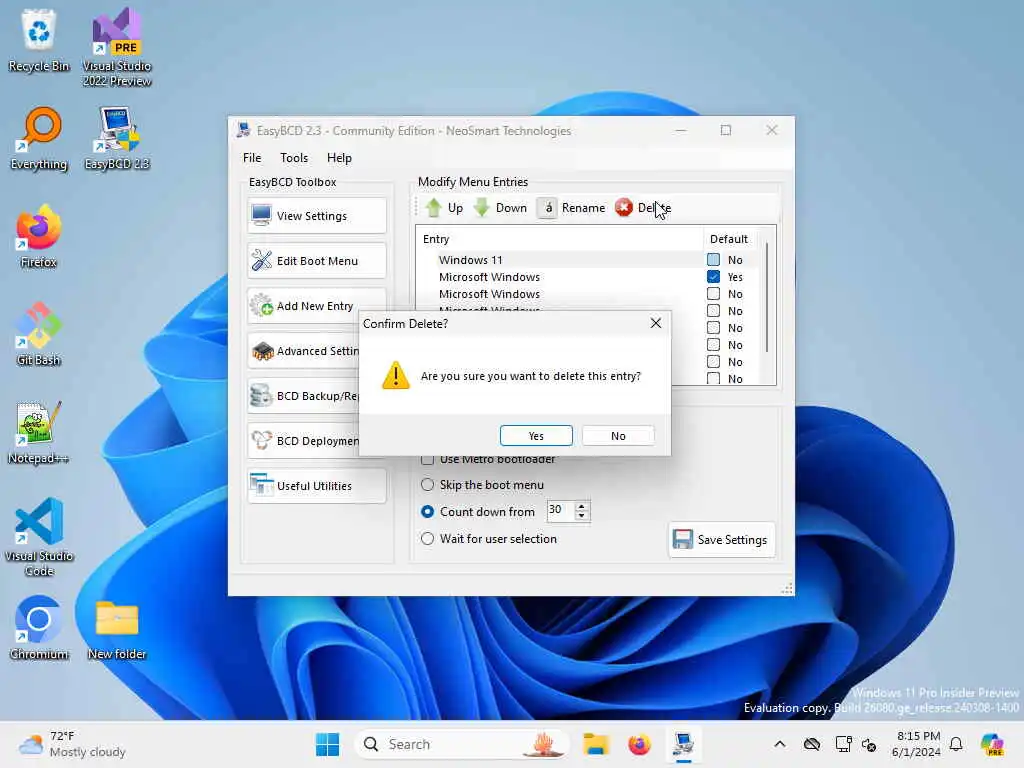Open Everything search desktop shortcut
Screen dimensions: 1024x768
(39, 138)
